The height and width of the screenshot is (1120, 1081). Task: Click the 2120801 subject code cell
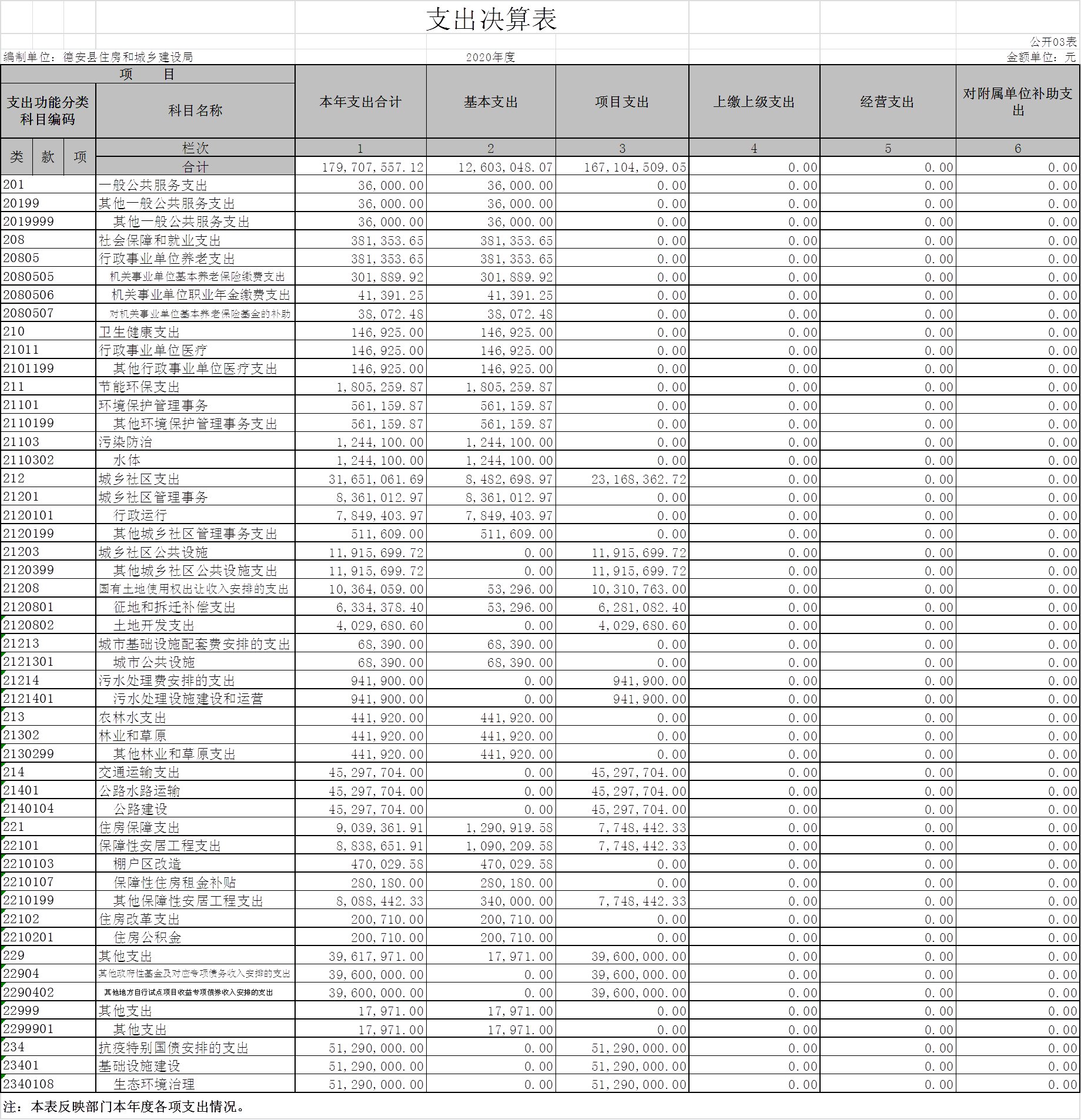point(28,607)
